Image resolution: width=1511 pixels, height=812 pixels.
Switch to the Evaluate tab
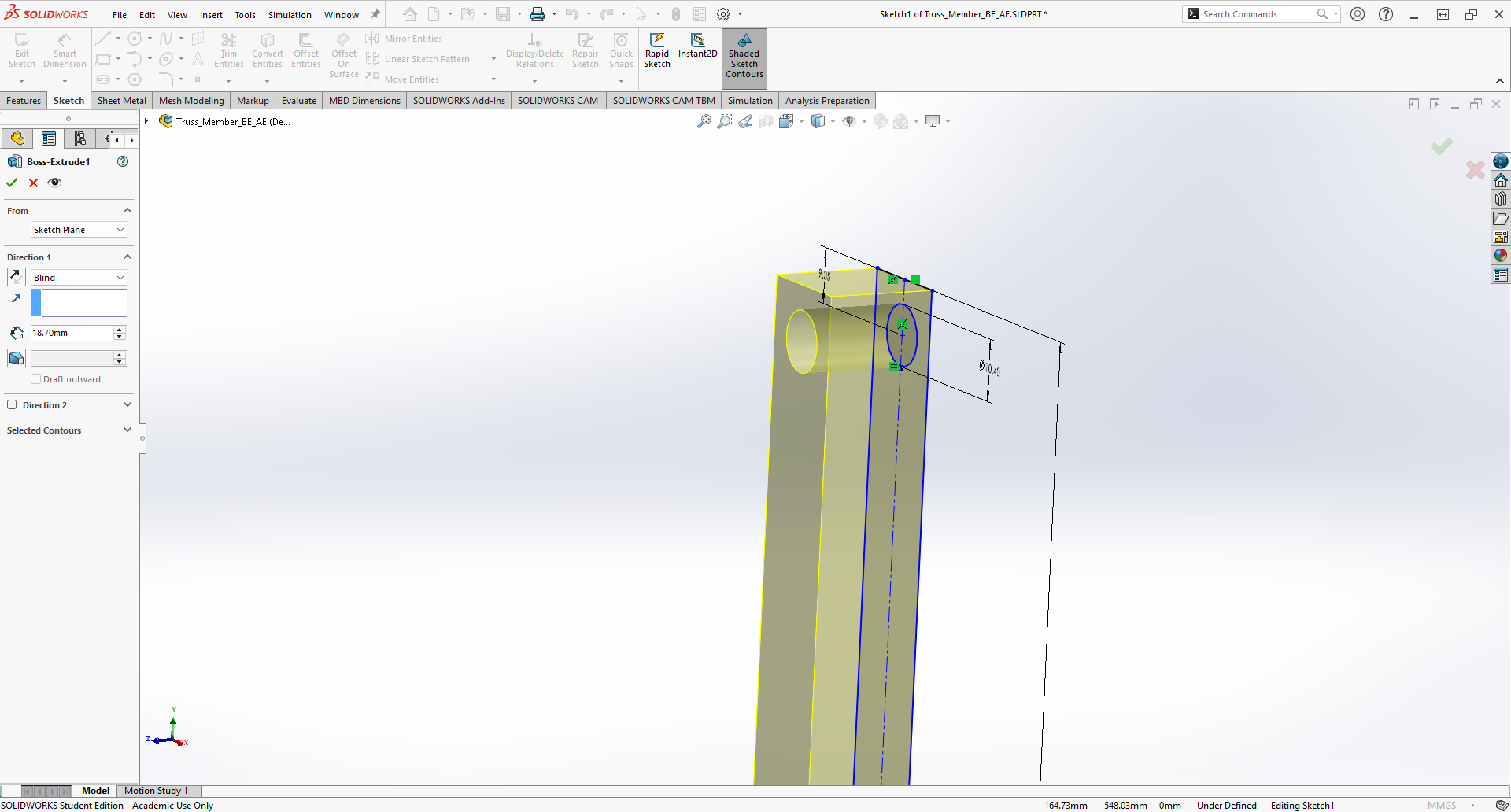pos(299,101)
